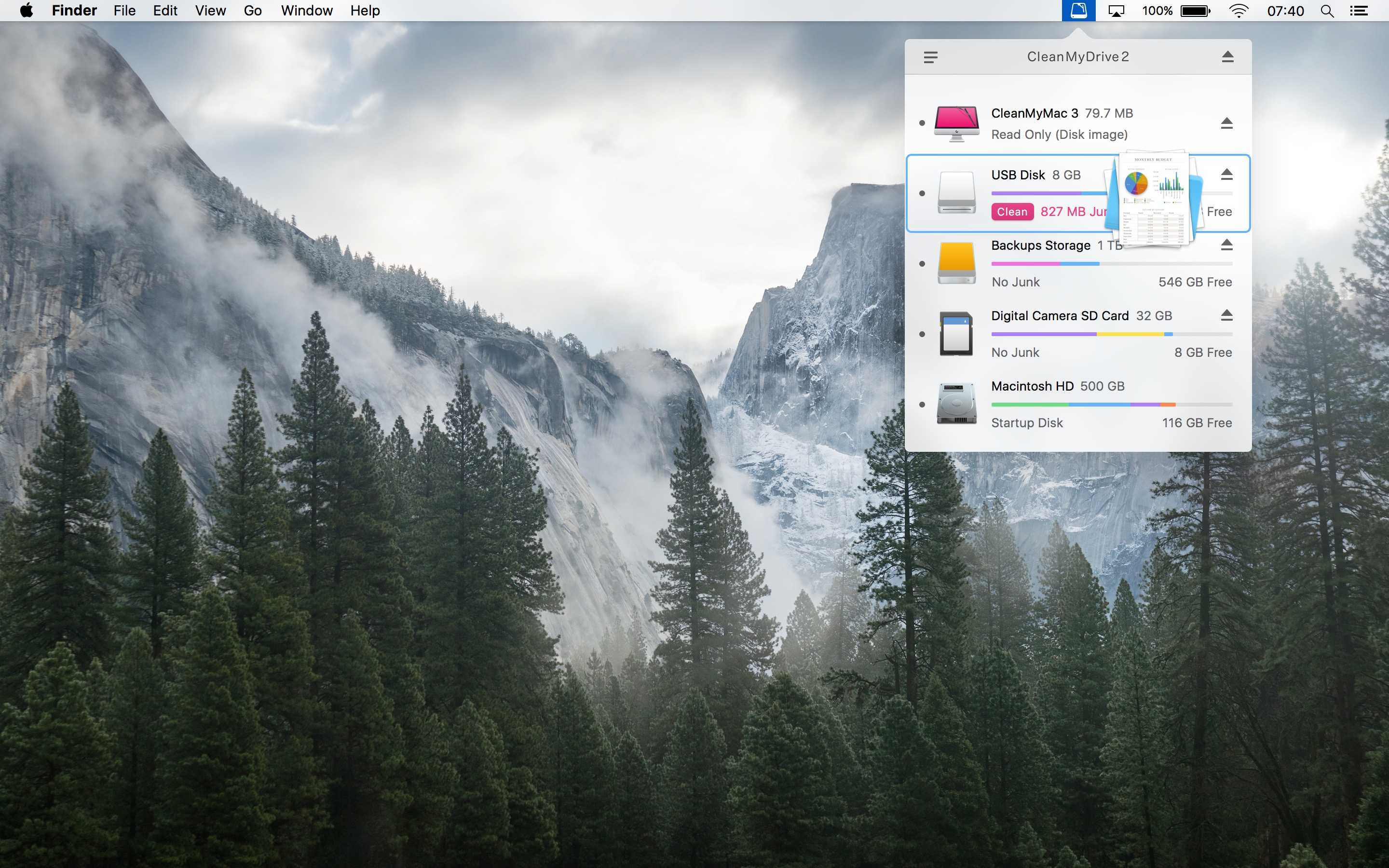Click the CleanMyDrive menu bar icon
The image size is (1389, 868).
pos(1078,10)
